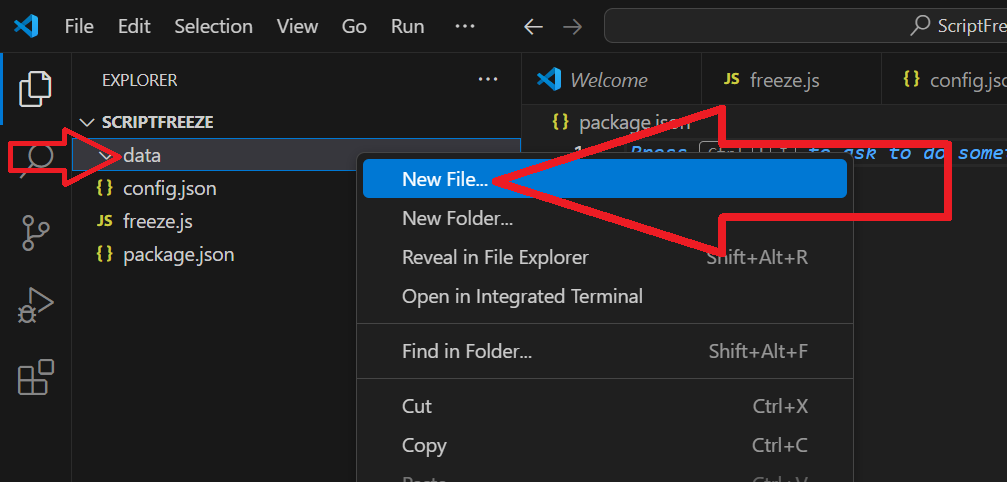Open the Selection menu

(213, 26)
